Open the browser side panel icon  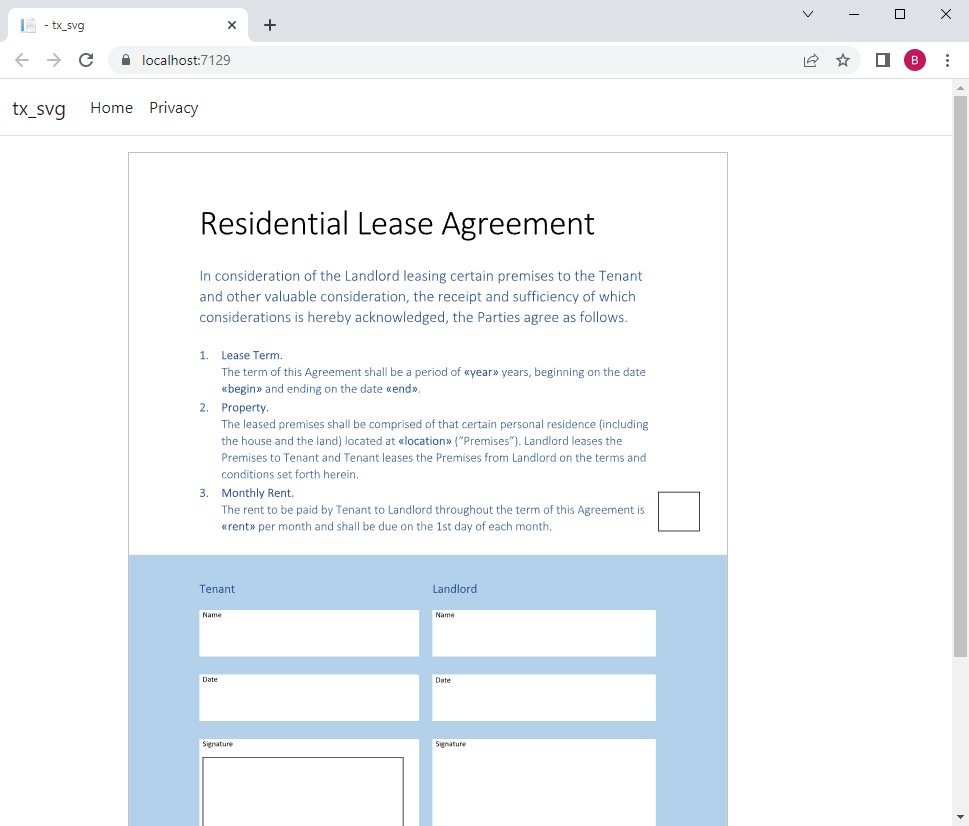tap(882, 60)
